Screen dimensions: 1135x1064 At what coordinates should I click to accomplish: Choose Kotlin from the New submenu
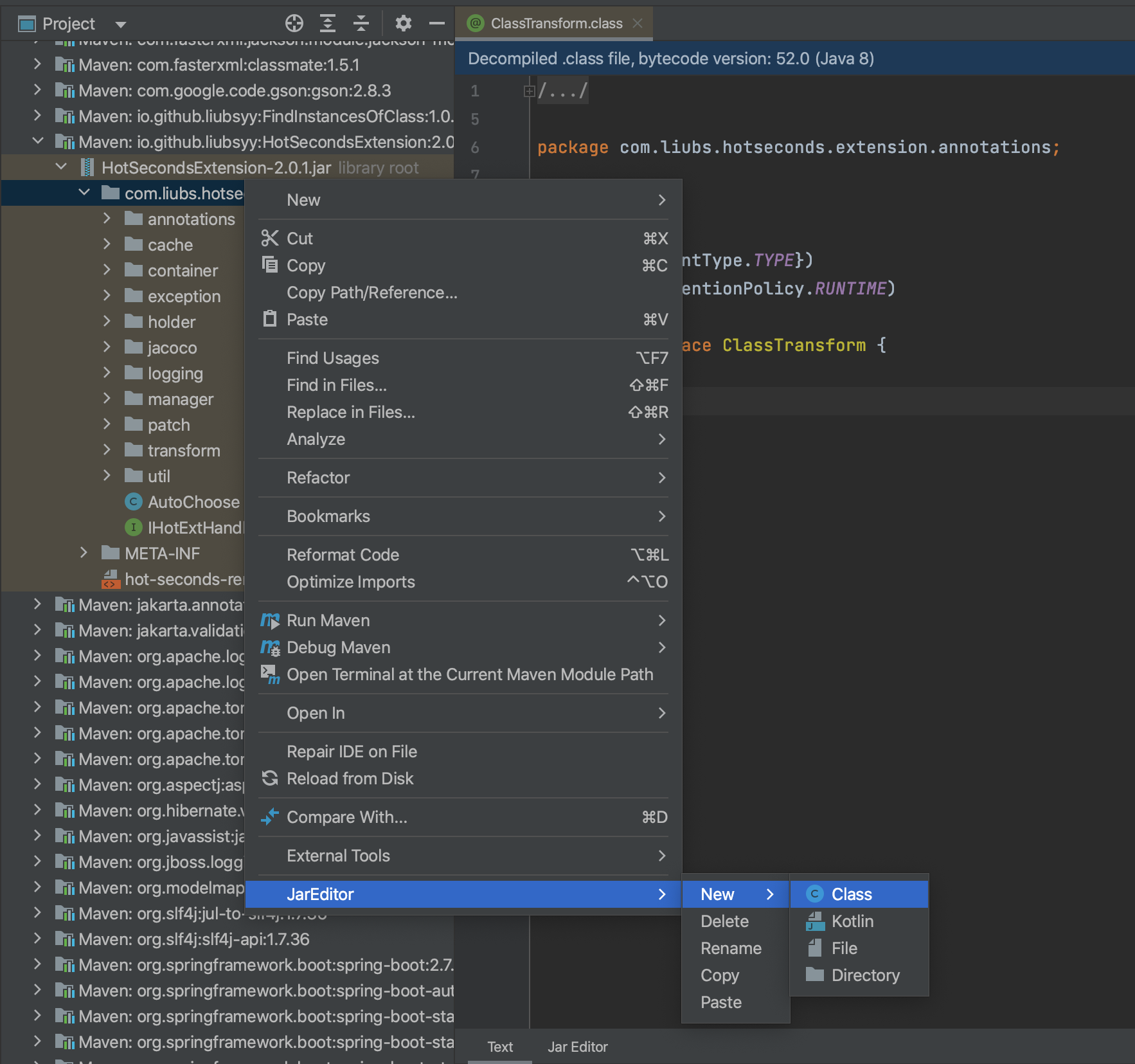click(x=852, y=921)
